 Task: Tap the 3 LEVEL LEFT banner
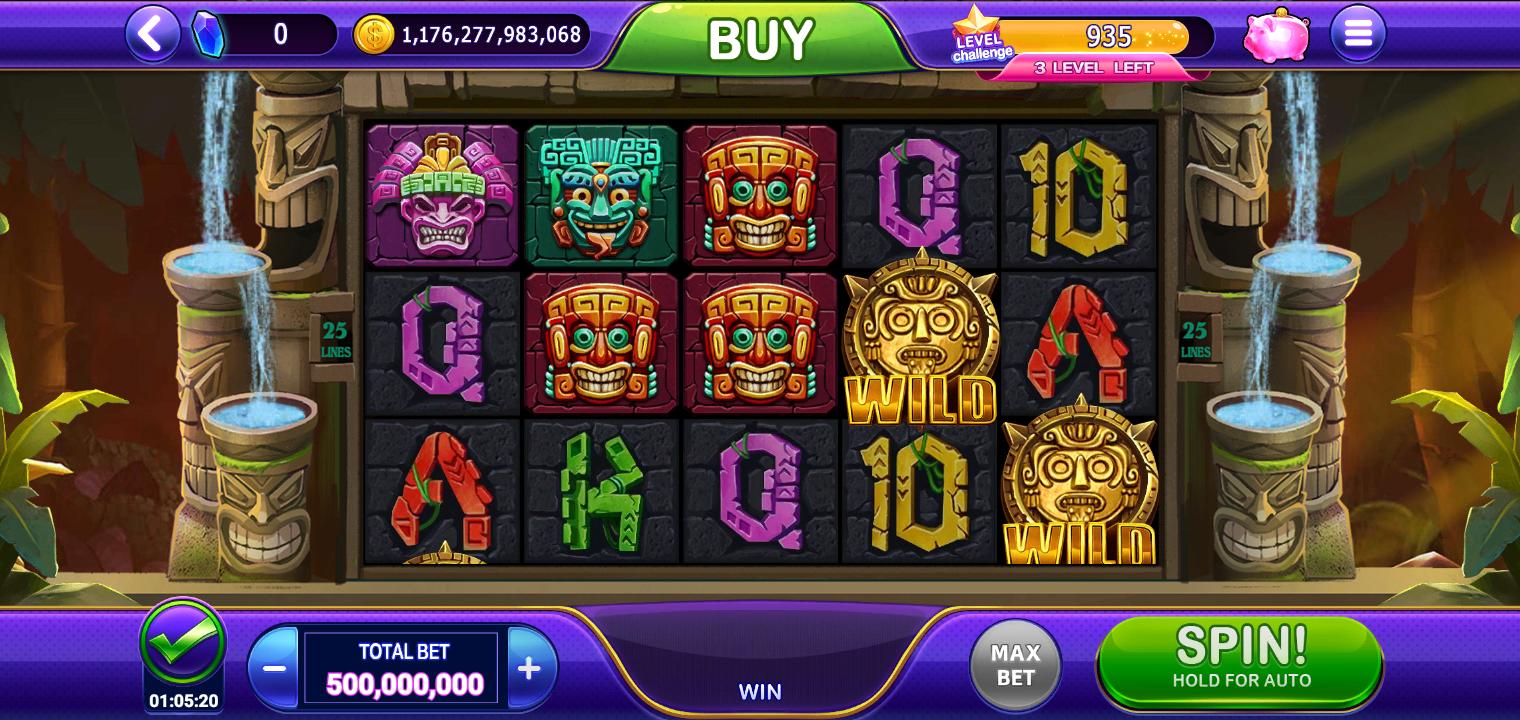[x=1094, y=68]
